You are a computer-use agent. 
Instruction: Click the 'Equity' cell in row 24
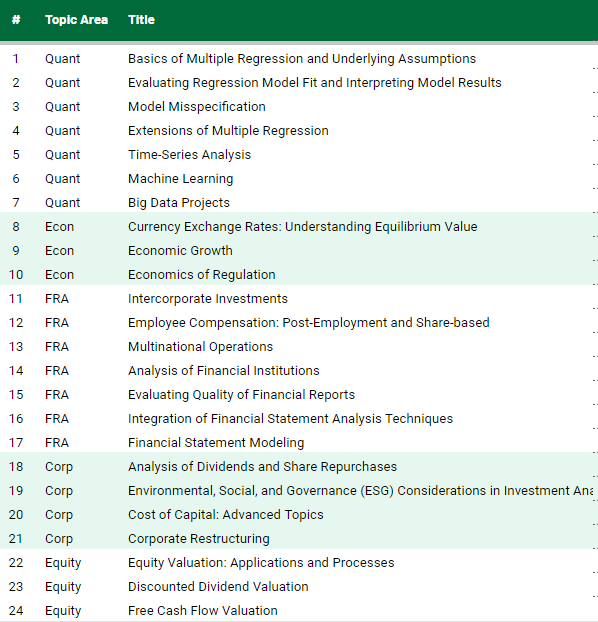[63, 610]
